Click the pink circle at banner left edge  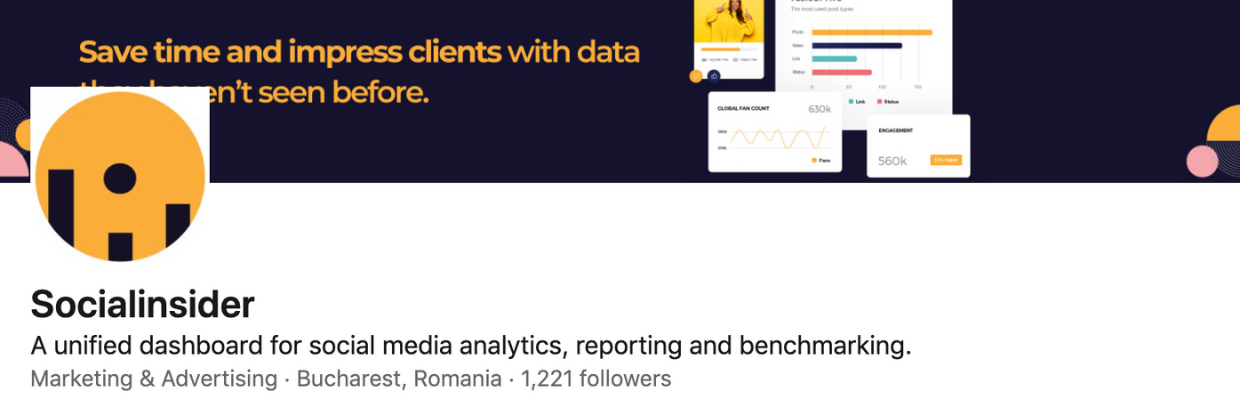point(13,161)
